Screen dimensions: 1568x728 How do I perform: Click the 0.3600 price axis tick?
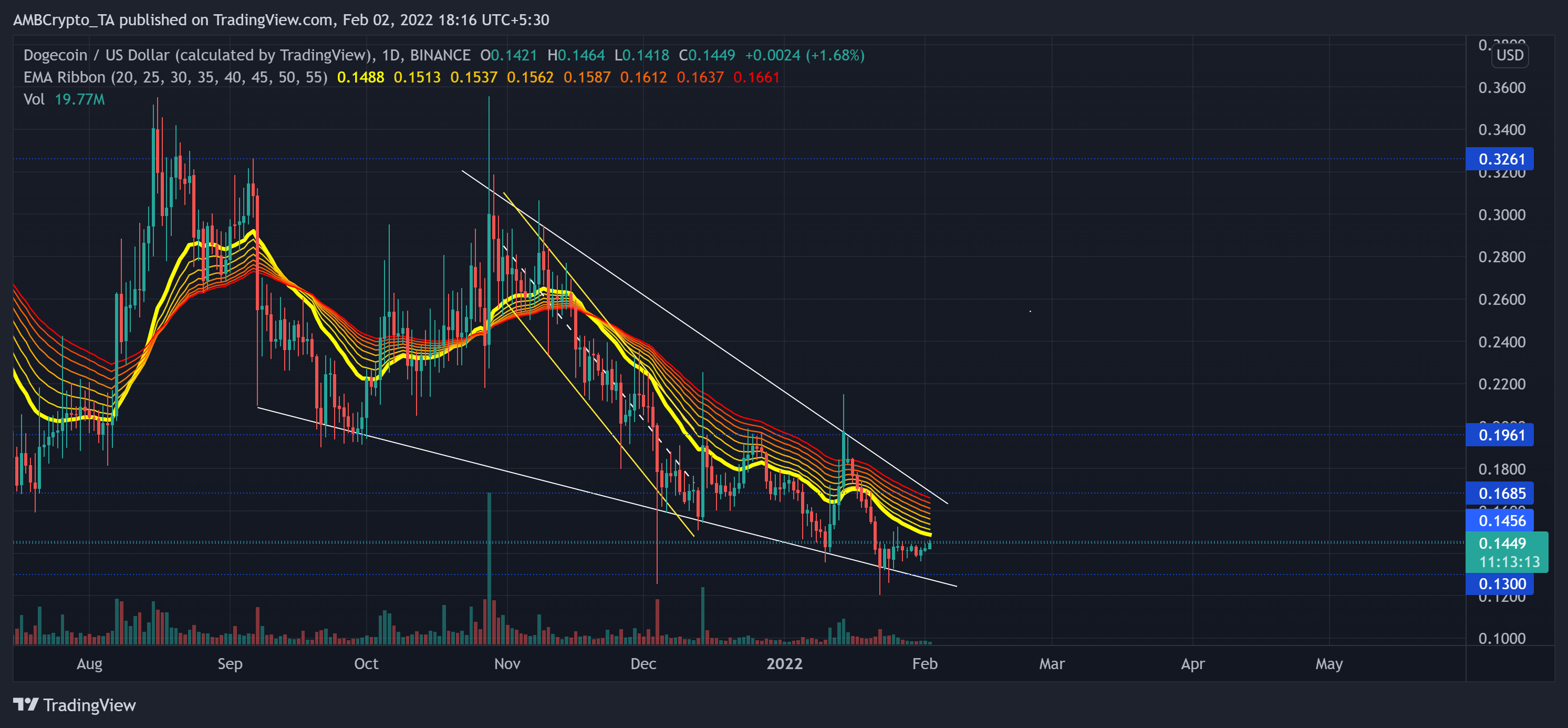coord(1502,88)
